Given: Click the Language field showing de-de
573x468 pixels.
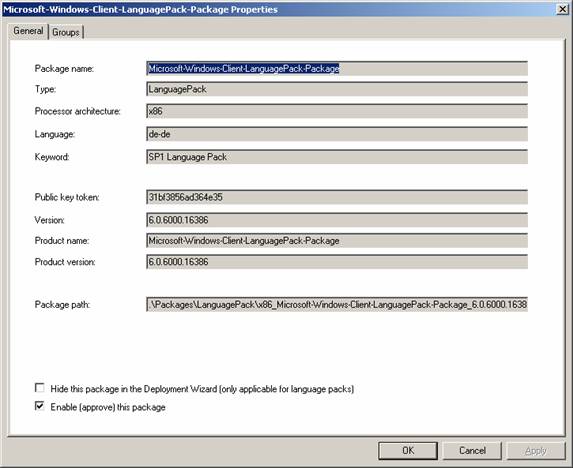Looking at the screenshot, I should tap(337, 134).
